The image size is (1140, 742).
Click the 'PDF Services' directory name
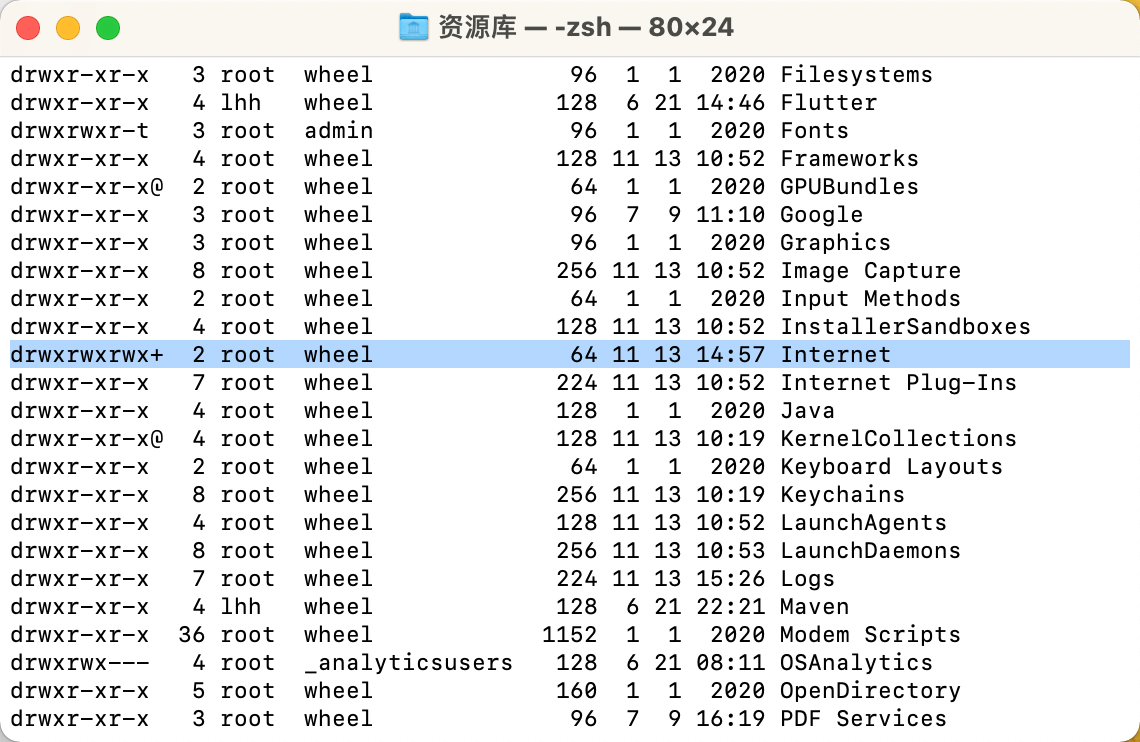[863, 719]
